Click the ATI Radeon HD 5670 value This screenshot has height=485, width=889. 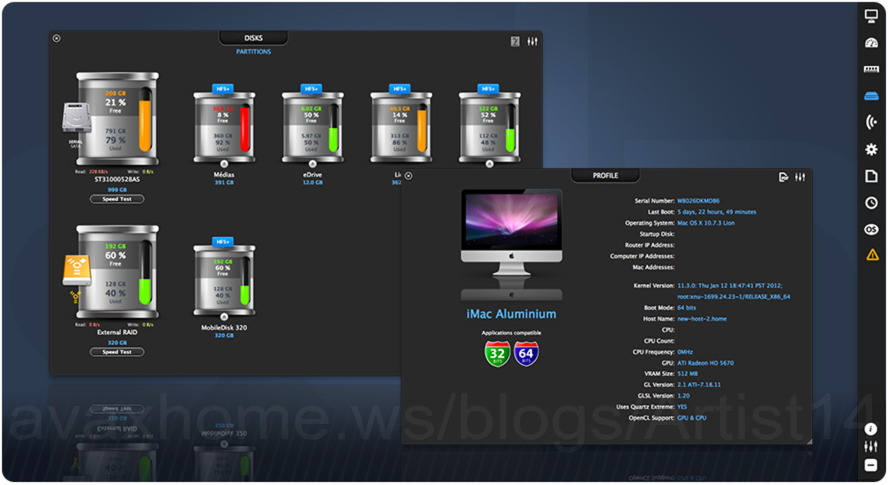pyautogui.click(x=705, y=363)
